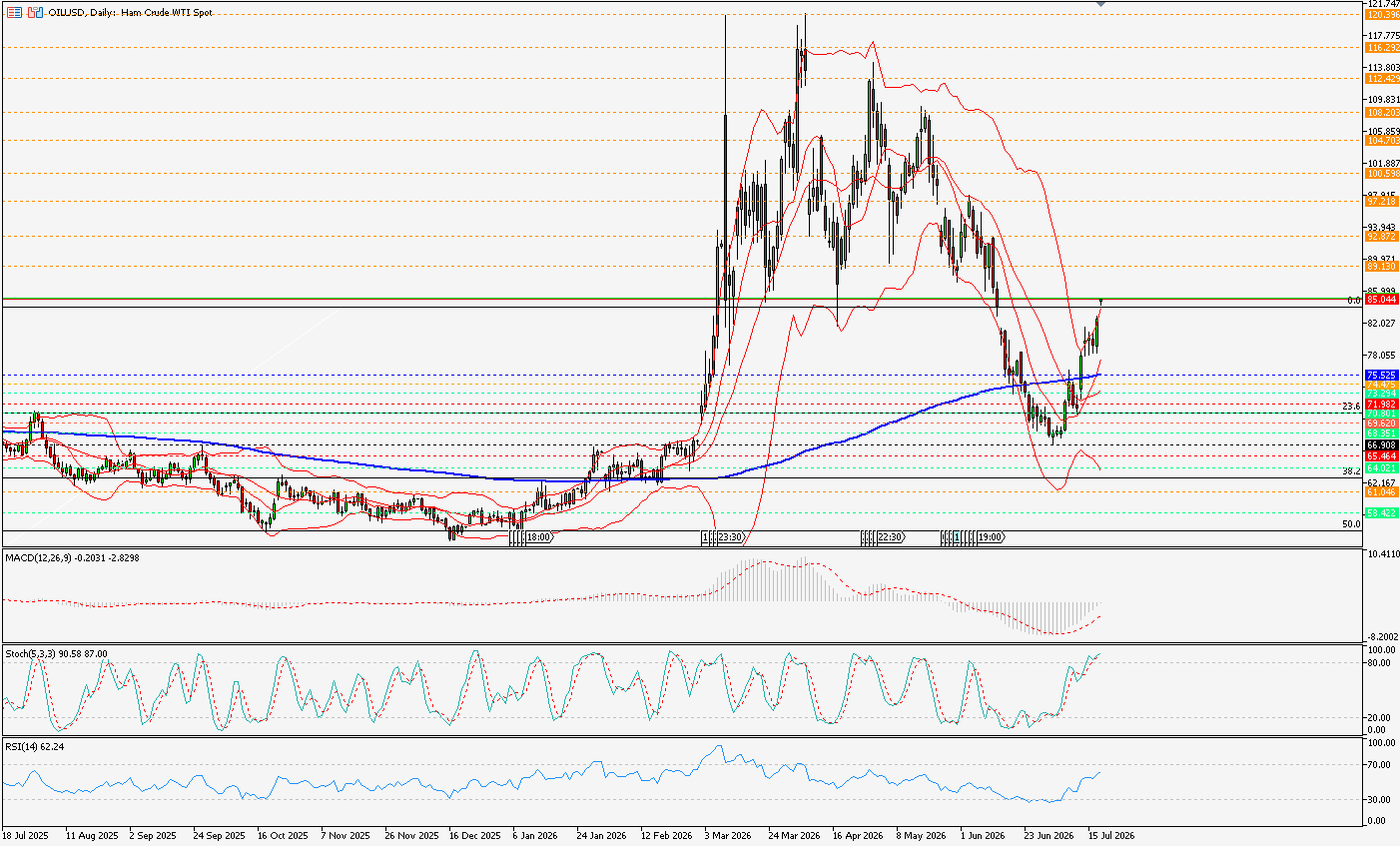Select the blue 75.525 moving average price label
The height and width of the screenshot is (846, 1400).
click(1382, 375)
